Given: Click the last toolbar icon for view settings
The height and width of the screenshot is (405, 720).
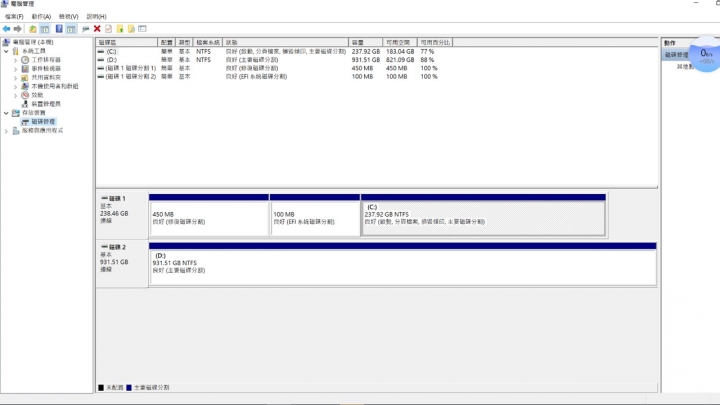Looking at the screenshot, I should click(142, 29).
